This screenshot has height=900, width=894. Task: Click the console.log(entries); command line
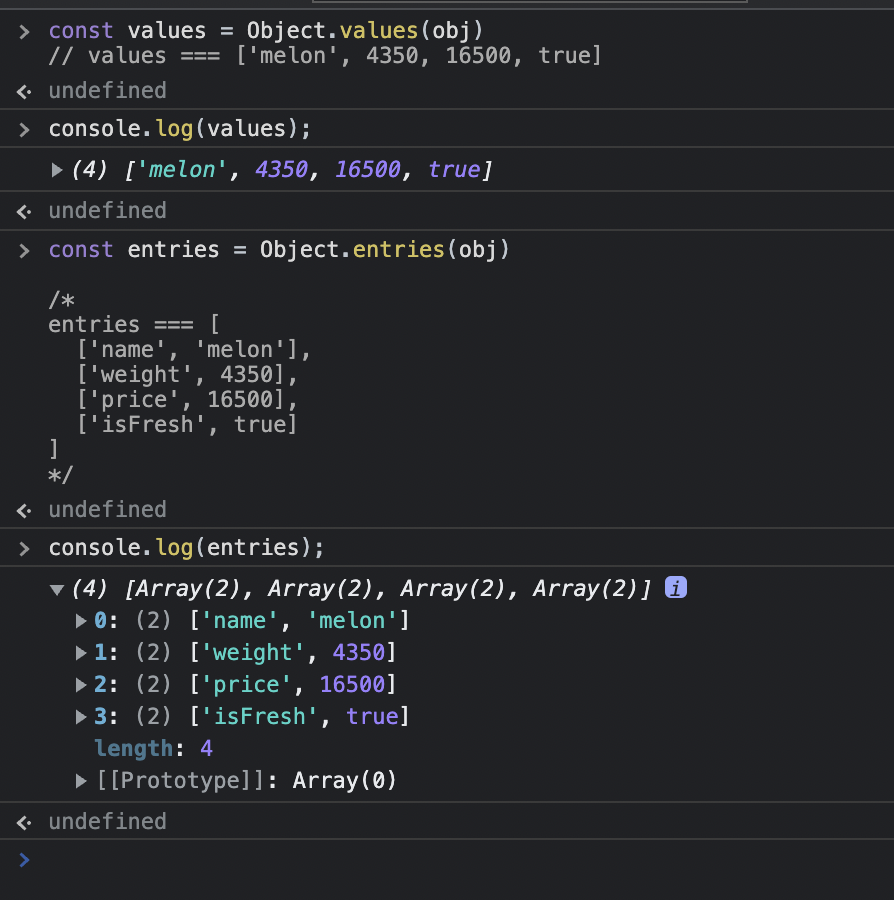186,548
